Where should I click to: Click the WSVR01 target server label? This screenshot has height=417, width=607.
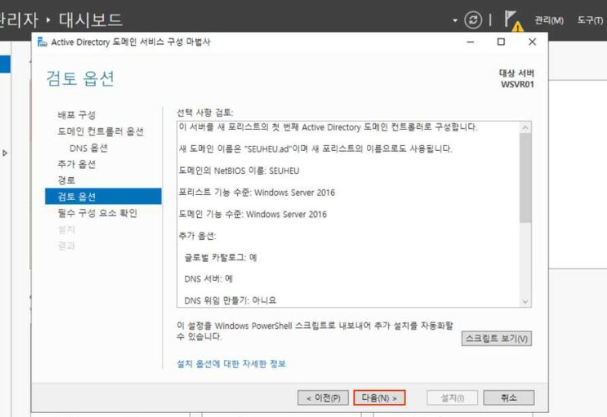[517, 84]
